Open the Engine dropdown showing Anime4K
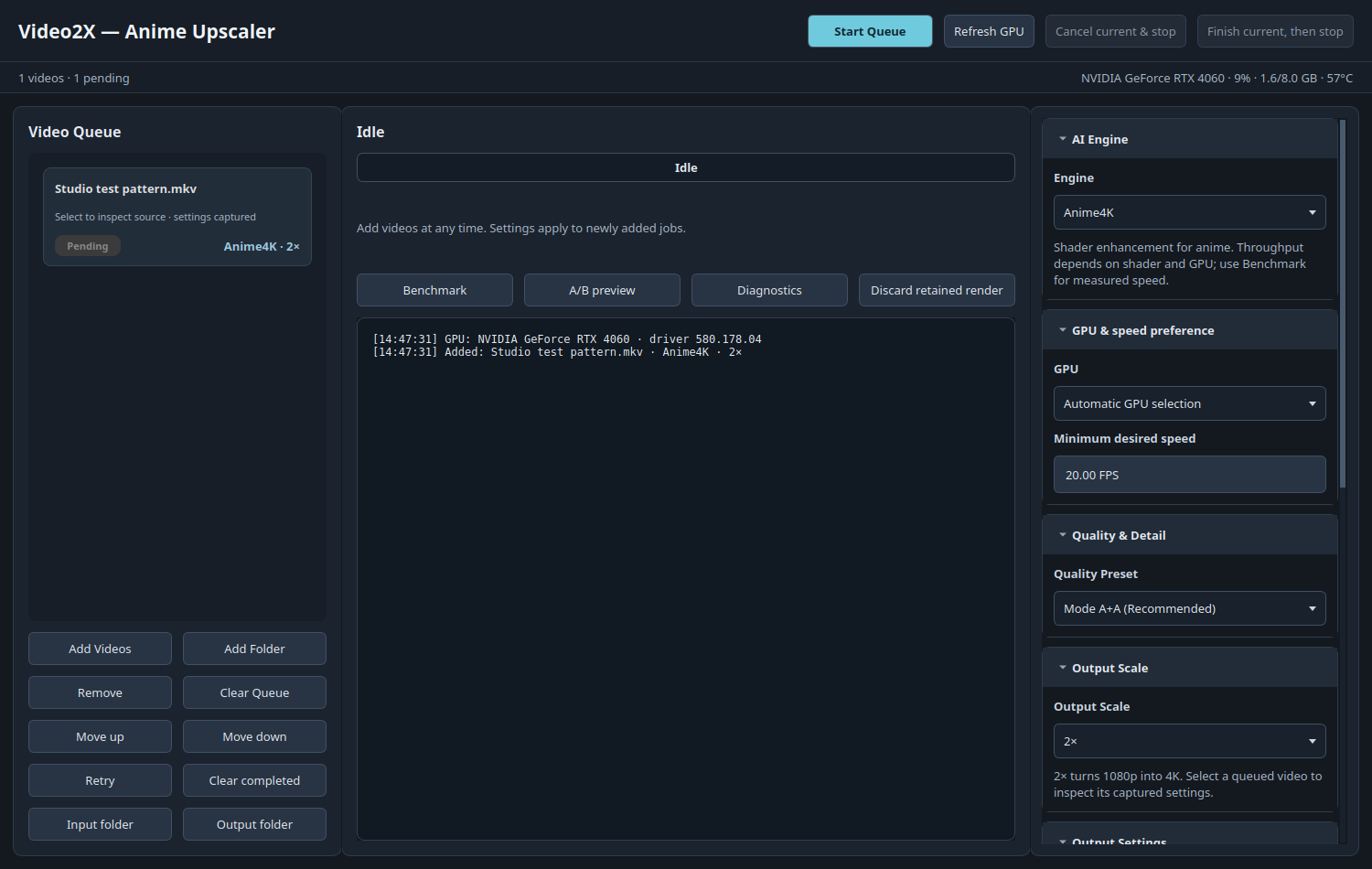This screenshot has width=1372, height=869. (x=1189, y=212)
